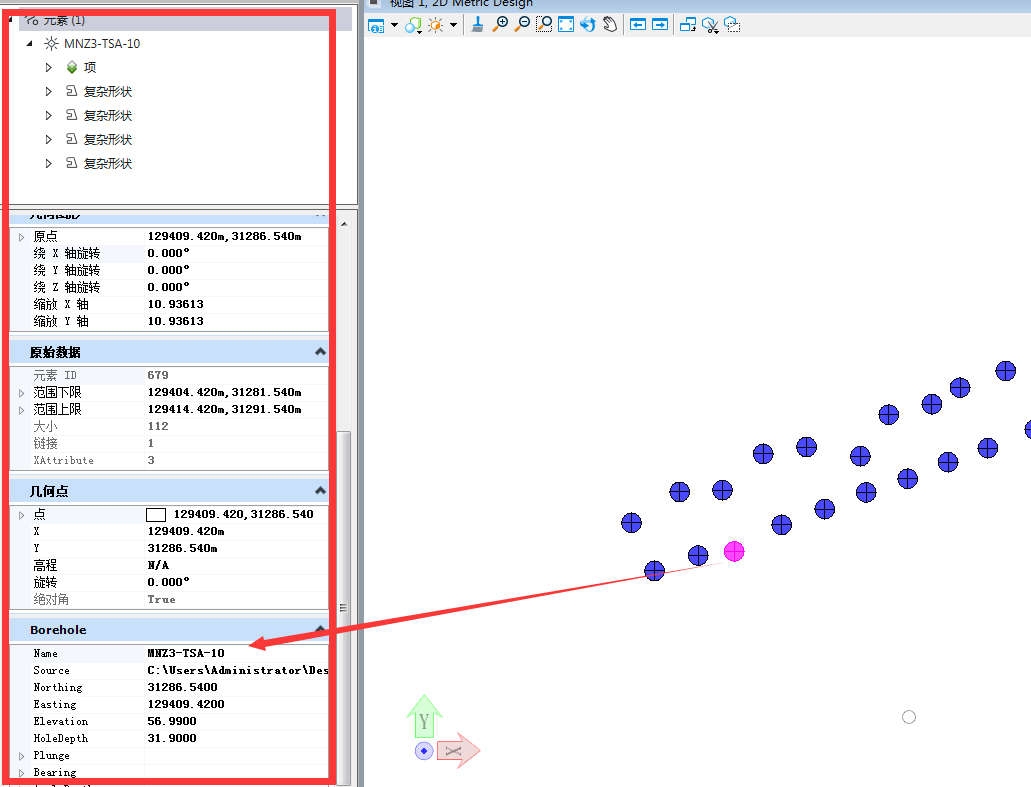This screenshot has width=1031, height=787.
Task: Click the magenta selected borehole point
Action: 734,552
